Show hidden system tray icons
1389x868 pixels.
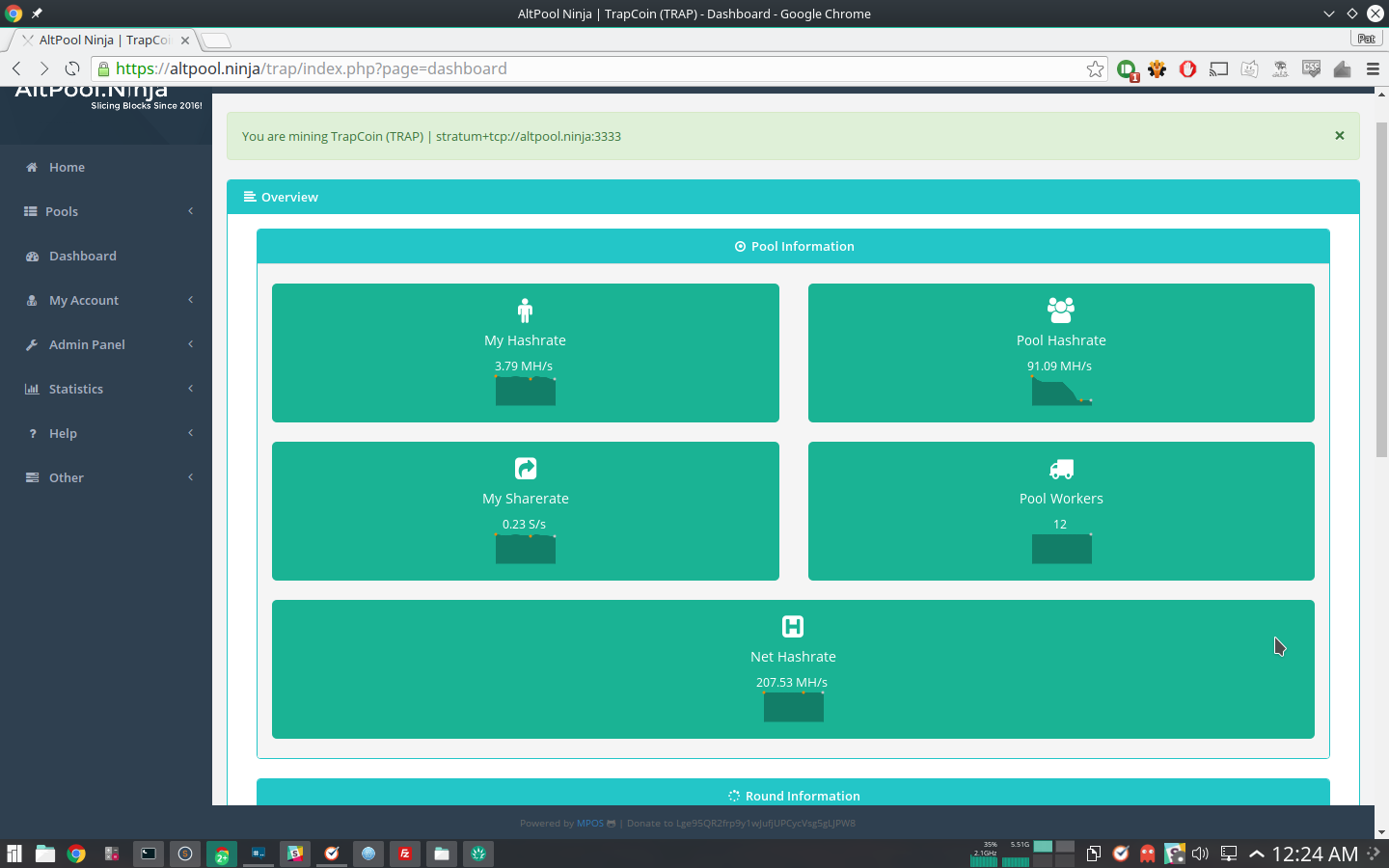click(x=1256, y=854)
